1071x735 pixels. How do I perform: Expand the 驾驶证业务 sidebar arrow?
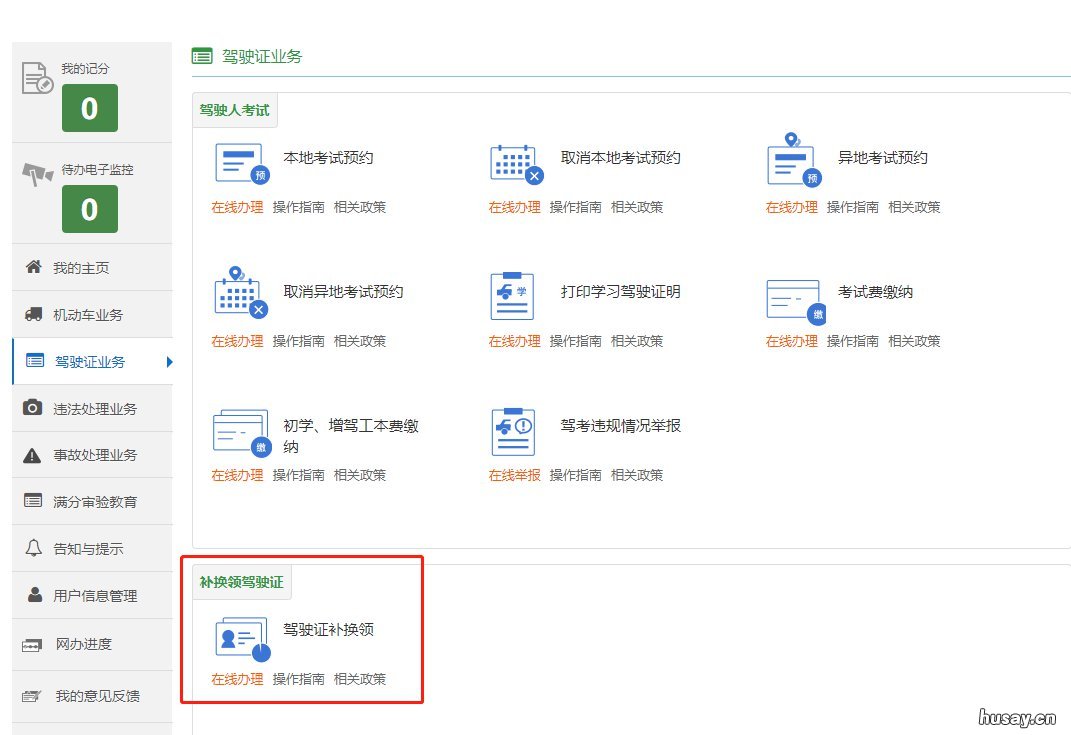pos(169,363)
